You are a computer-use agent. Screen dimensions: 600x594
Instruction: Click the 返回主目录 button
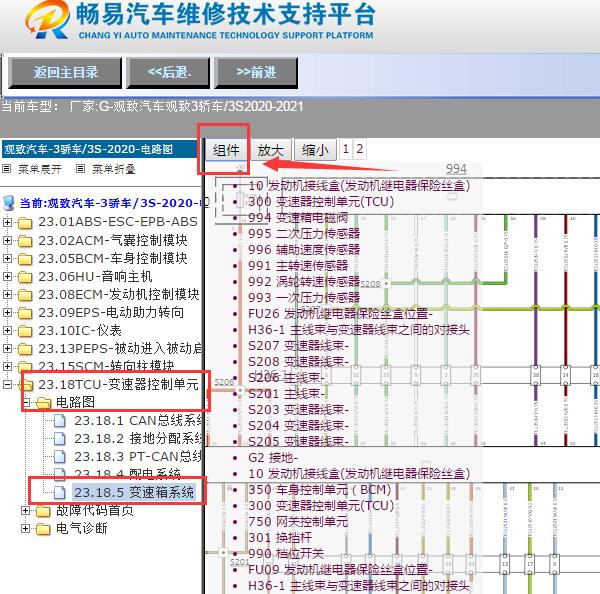click(65, 73)
